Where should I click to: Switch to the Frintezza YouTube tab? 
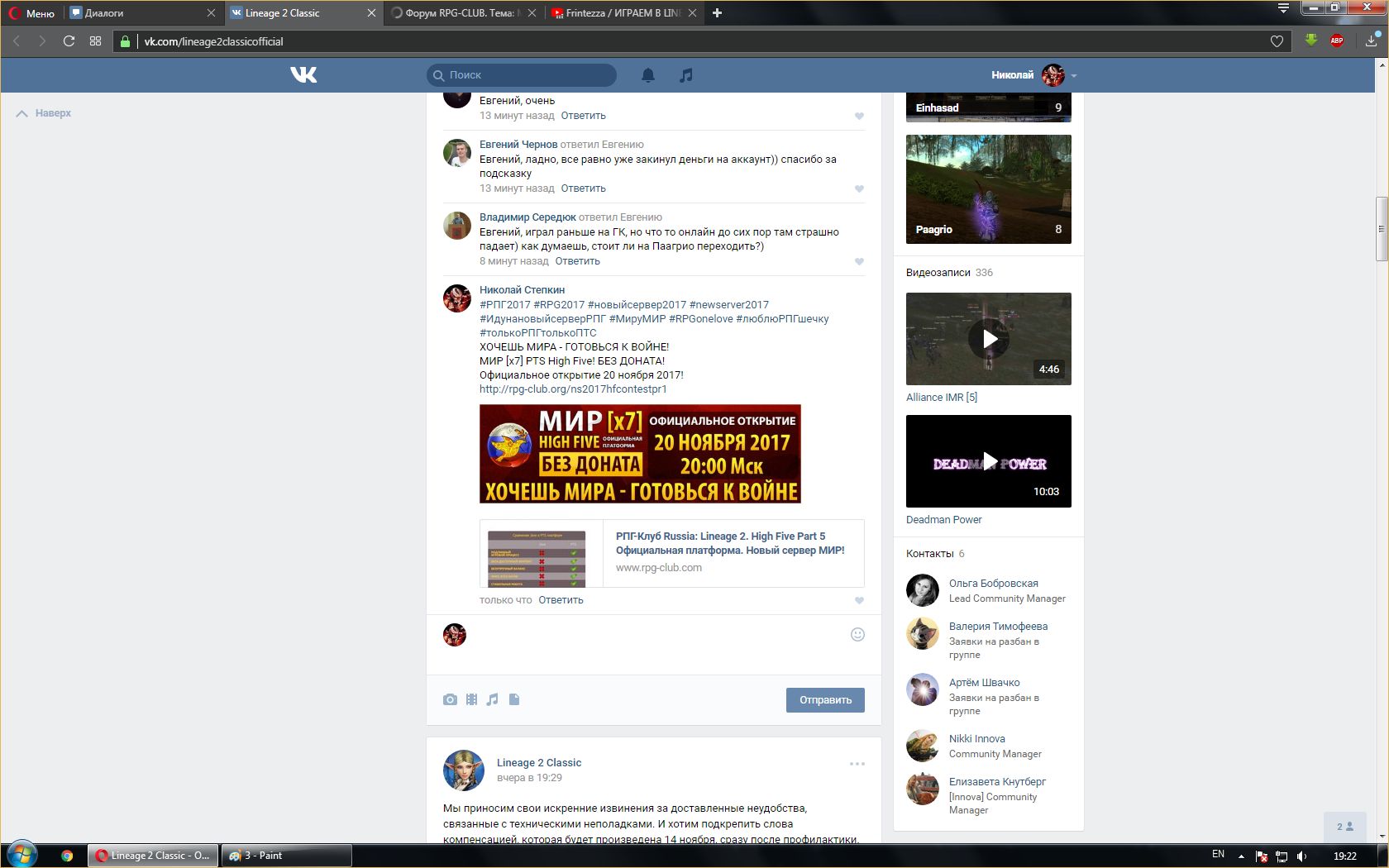624,13
